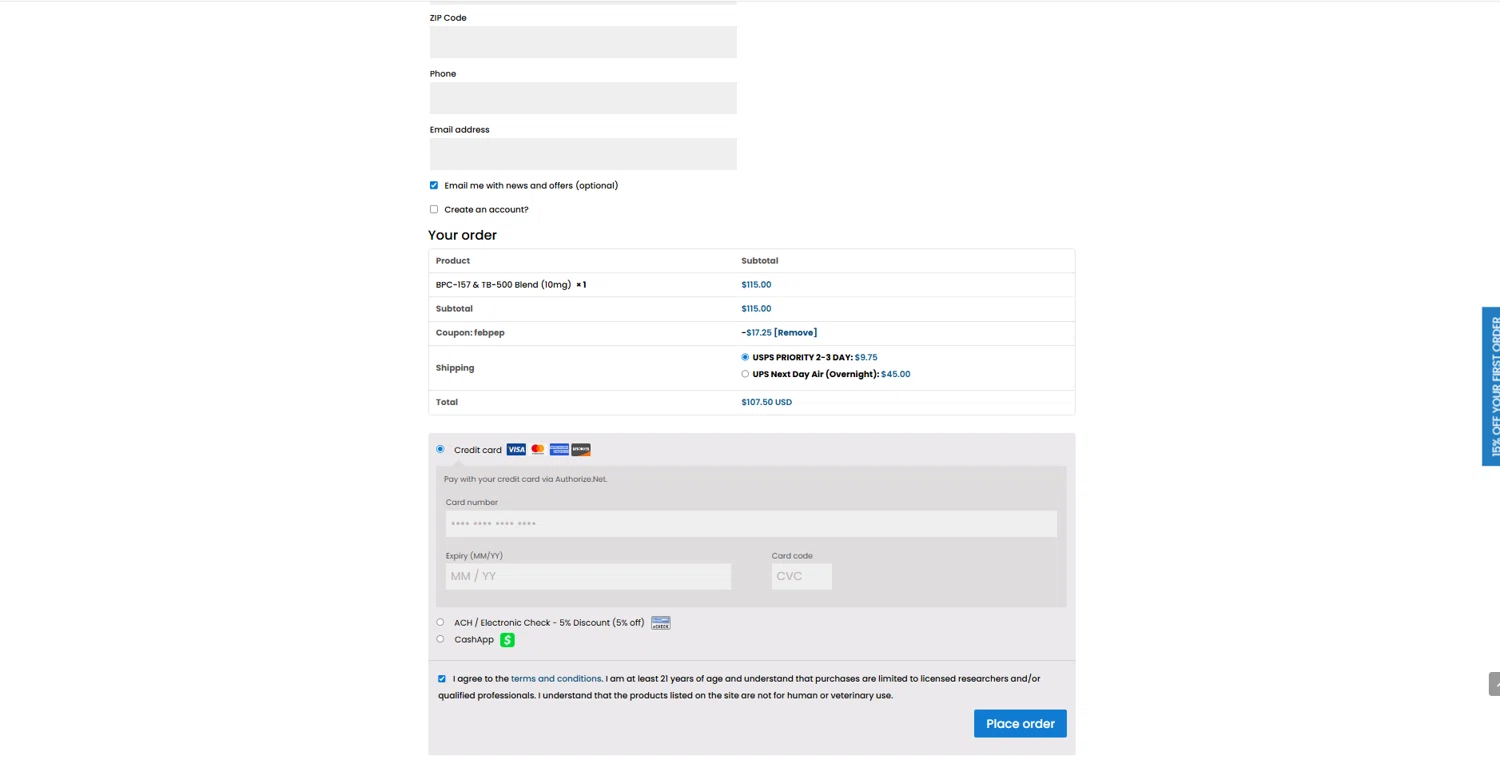
Task: Click the CVC card code field
Action: 801,576
